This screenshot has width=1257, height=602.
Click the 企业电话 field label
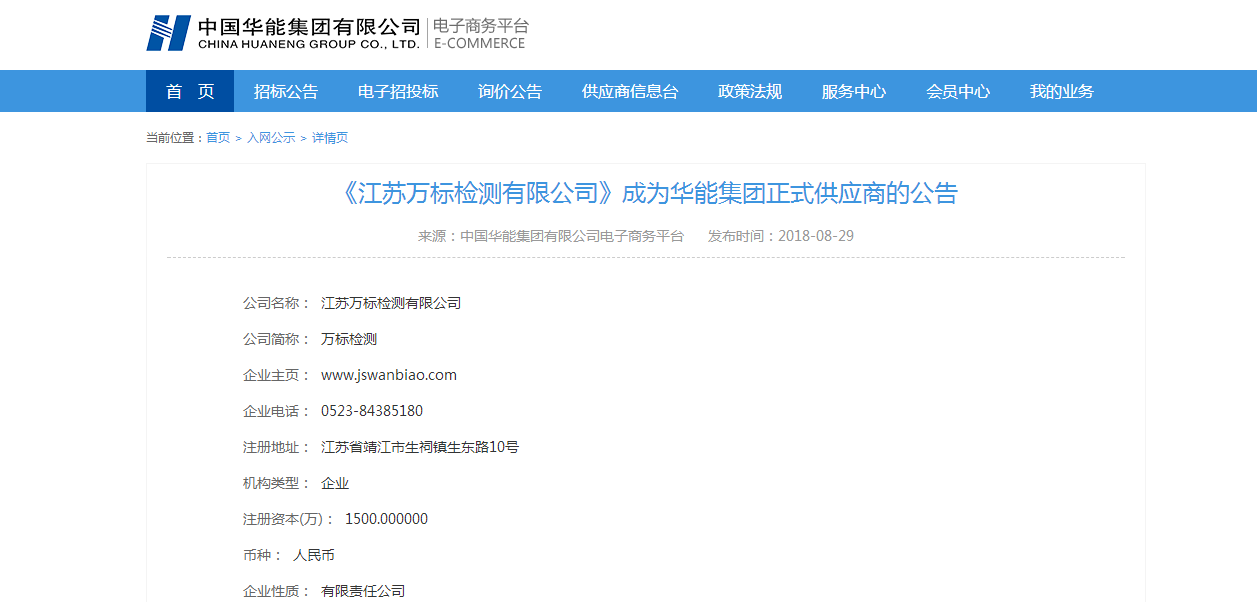coord(277,411)
